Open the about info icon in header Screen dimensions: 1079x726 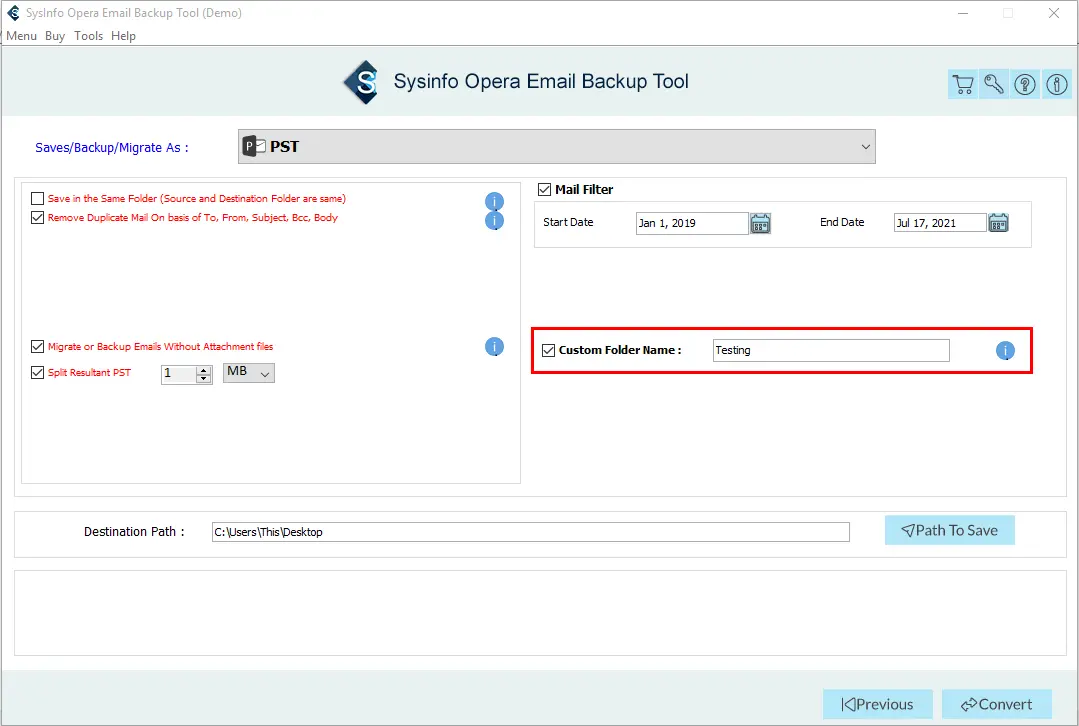[1056, 85]
